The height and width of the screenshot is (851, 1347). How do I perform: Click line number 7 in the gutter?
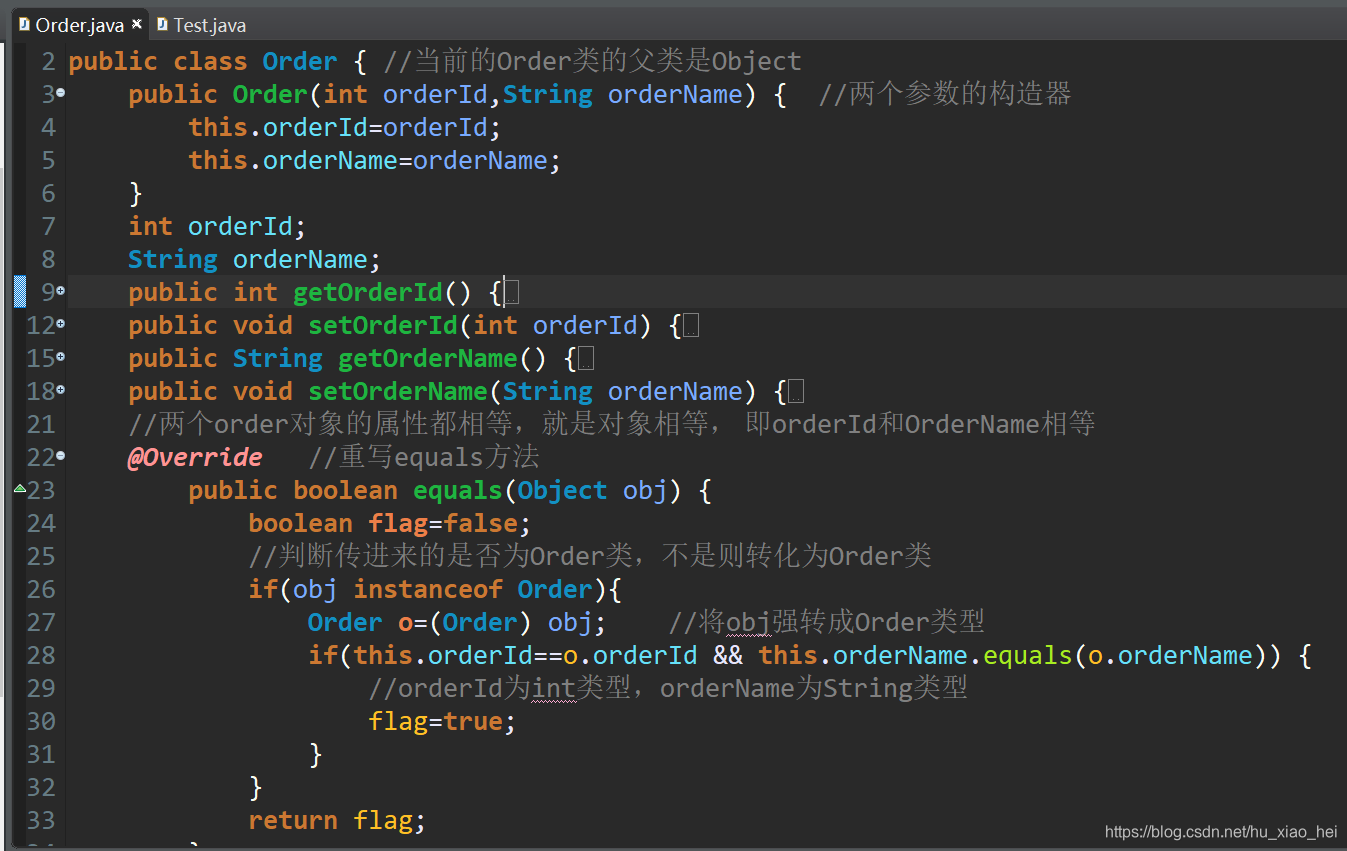48,226
